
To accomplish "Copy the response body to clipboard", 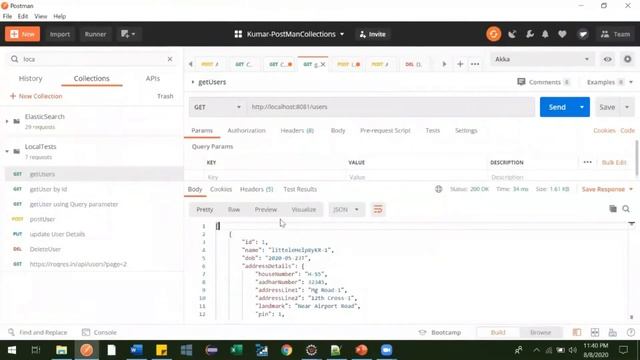I will click(x=613, y=209).
